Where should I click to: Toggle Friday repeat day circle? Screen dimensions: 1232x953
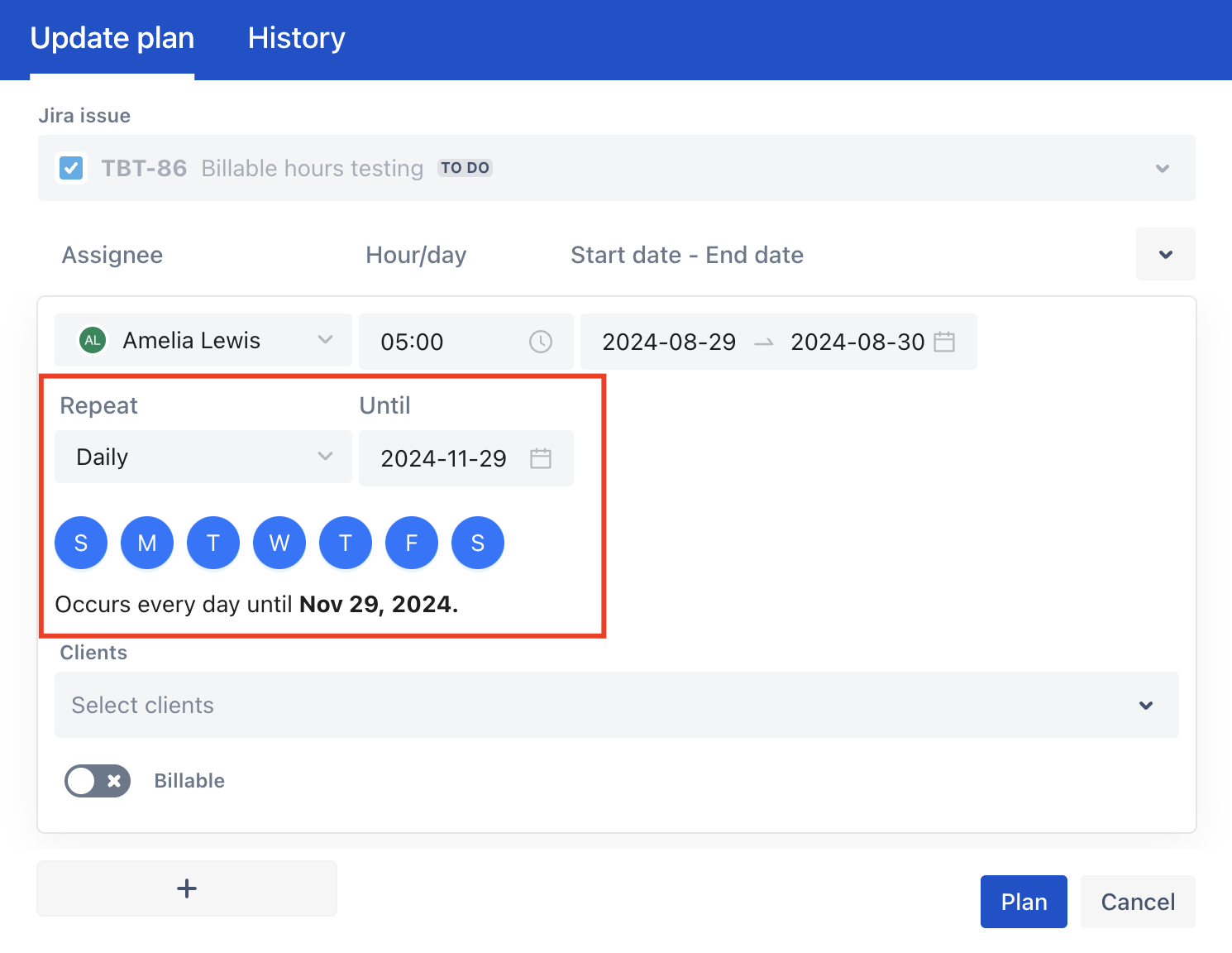(x=412, y=543)
